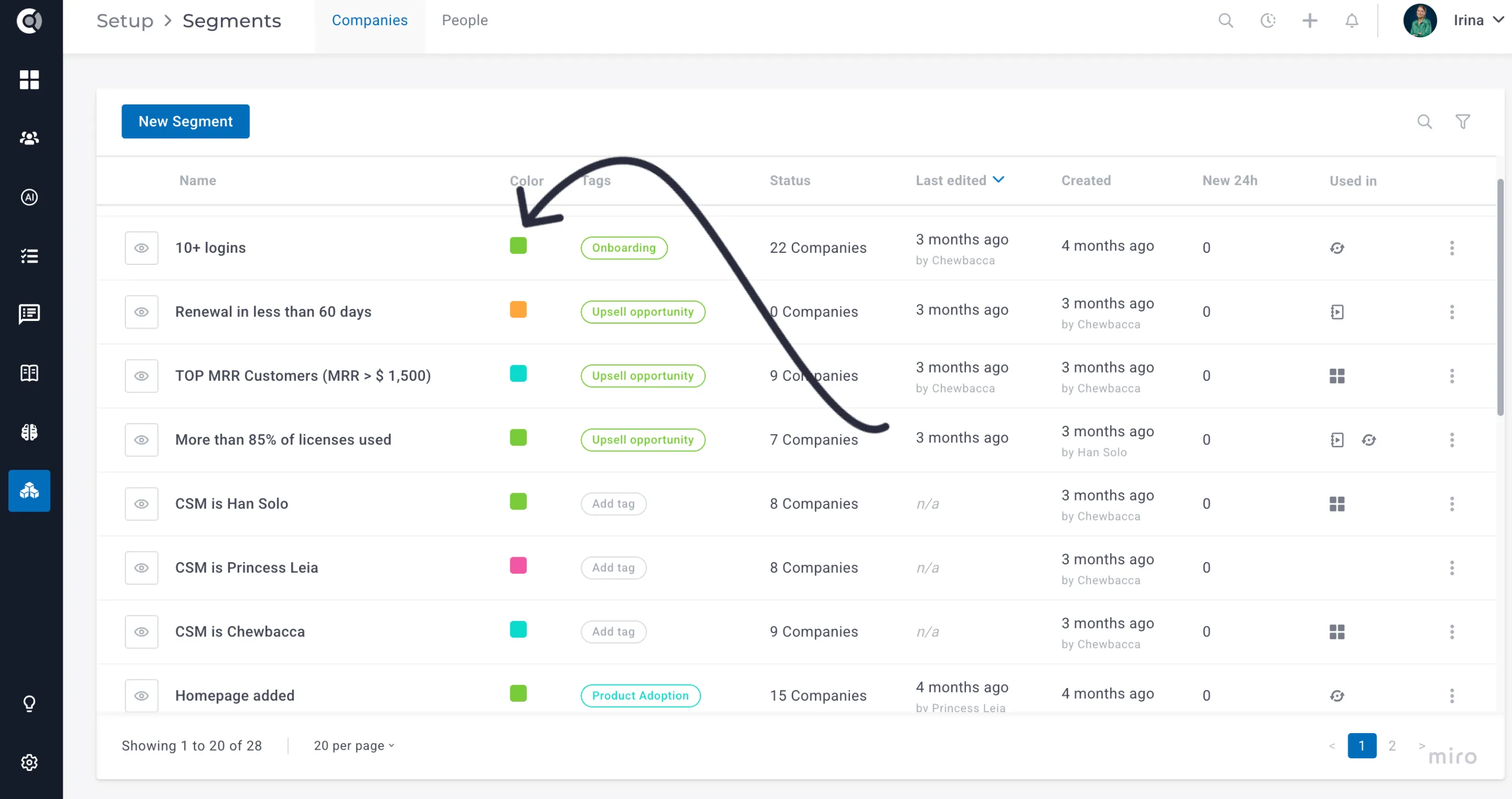Image resolution: width=1512 pixels, height=799 pixels.
Task: Open the task checklist icon in sidebar
Action: (x=29, y=256)
